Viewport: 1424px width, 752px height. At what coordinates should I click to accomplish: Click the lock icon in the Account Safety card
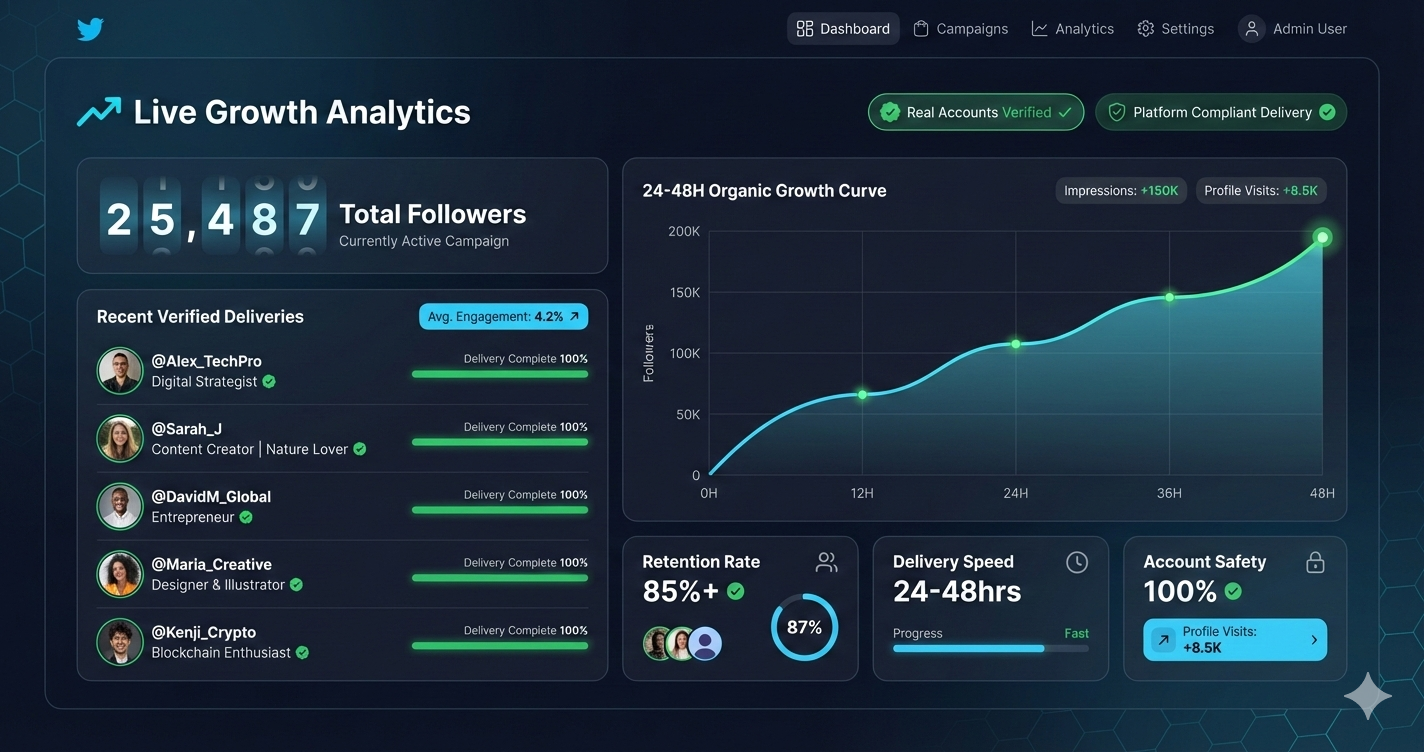[1316, 562]
